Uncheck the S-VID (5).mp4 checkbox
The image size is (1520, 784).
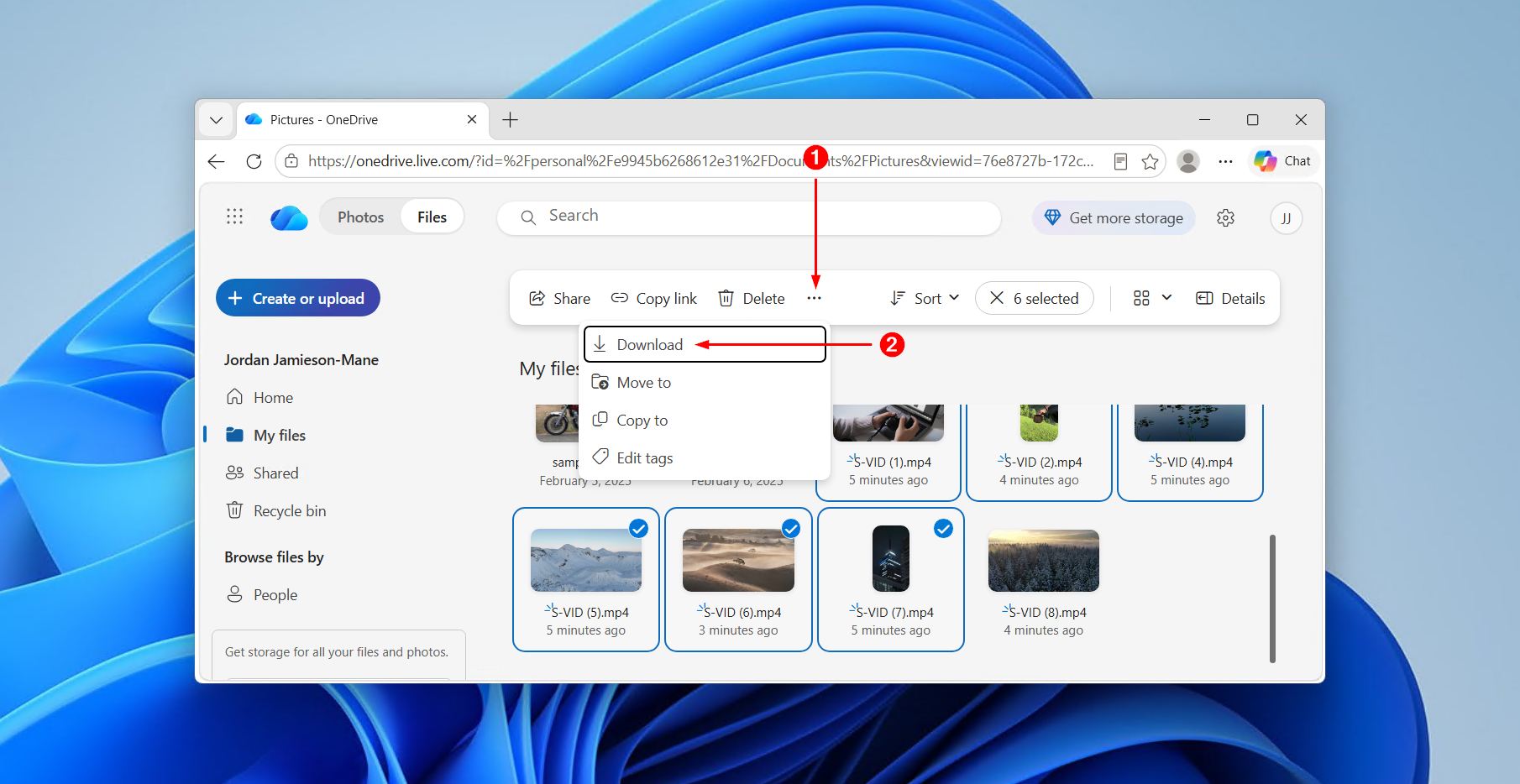coord(639,528)
